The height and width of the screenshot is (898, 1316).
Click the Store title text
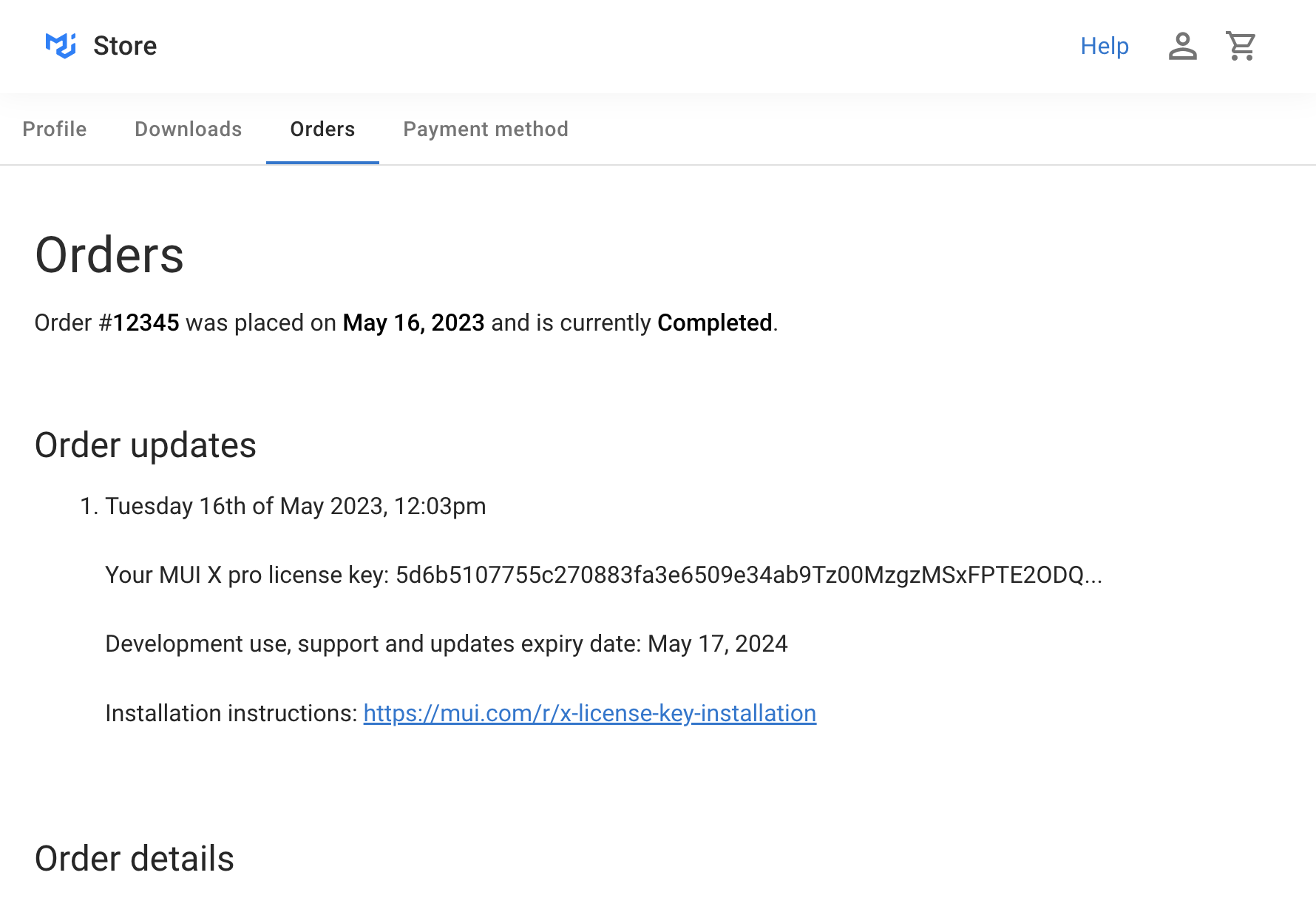(125, 46)
